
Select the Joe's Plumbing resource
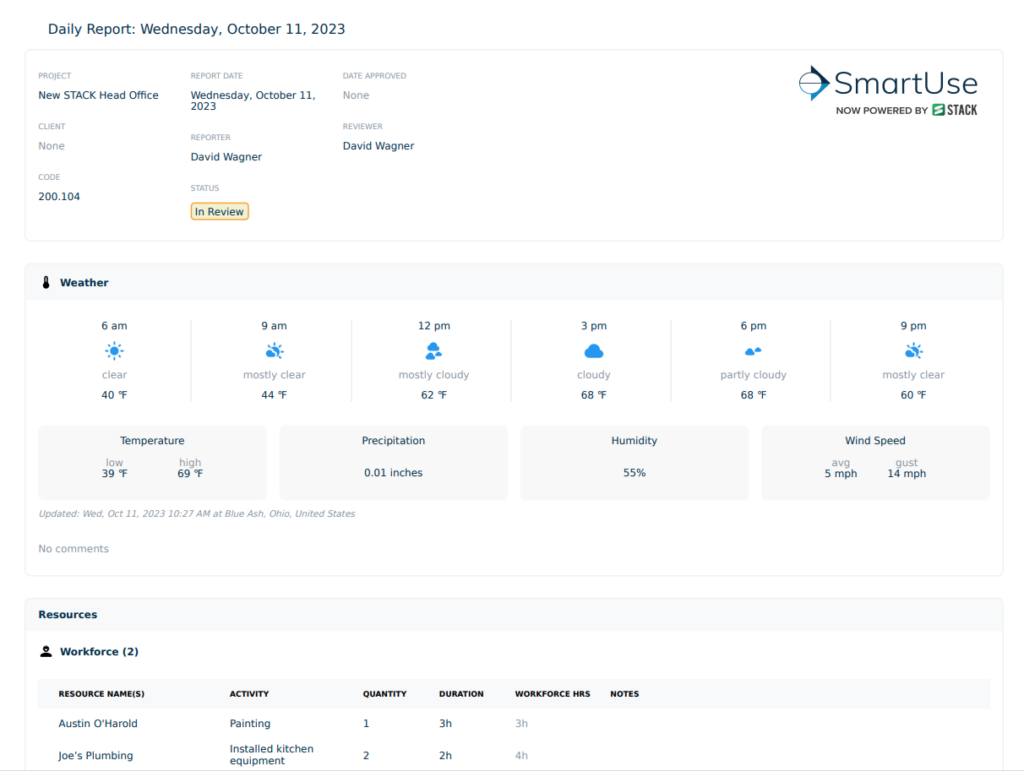95,755
